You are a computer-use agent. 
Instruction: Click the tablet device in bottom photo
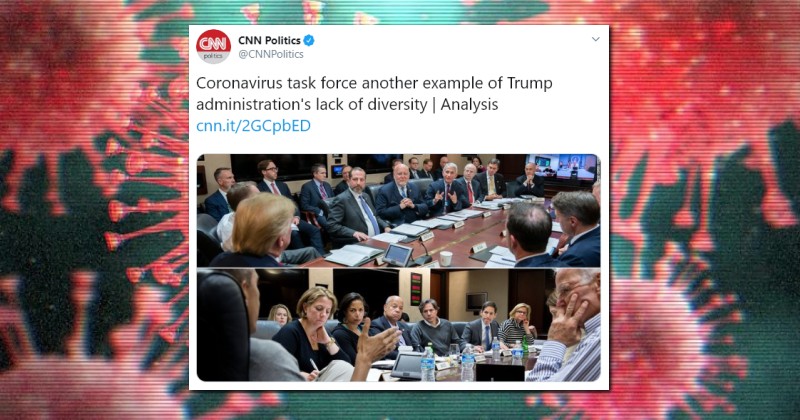(407, 366)
